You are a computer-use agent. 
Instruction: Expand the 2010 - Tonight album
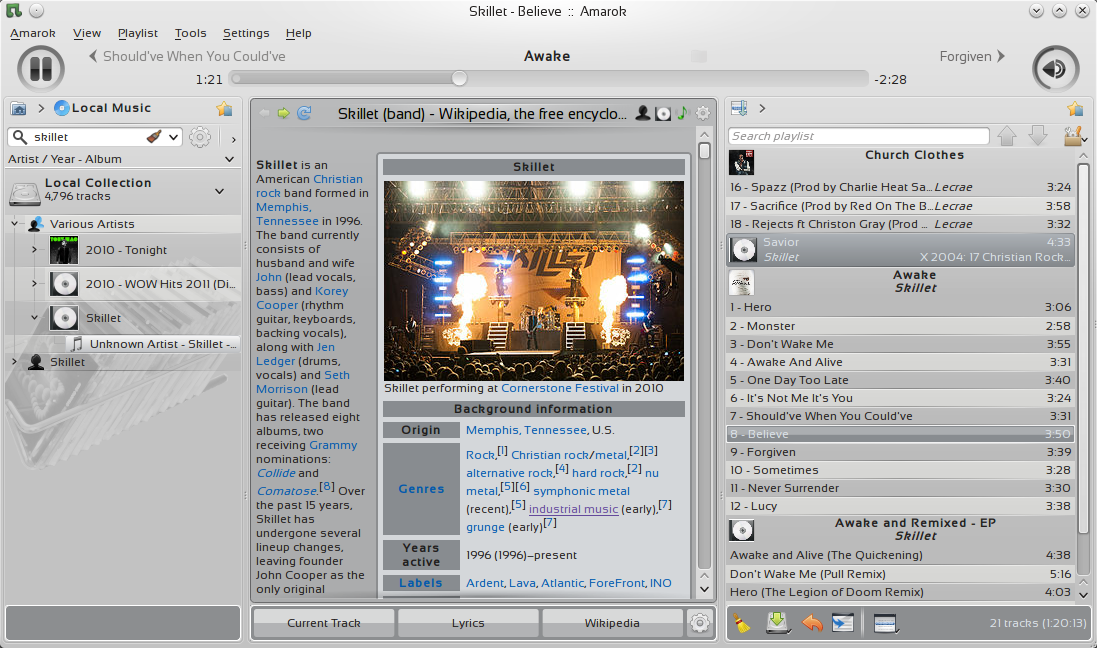click(x=34, y=249)
